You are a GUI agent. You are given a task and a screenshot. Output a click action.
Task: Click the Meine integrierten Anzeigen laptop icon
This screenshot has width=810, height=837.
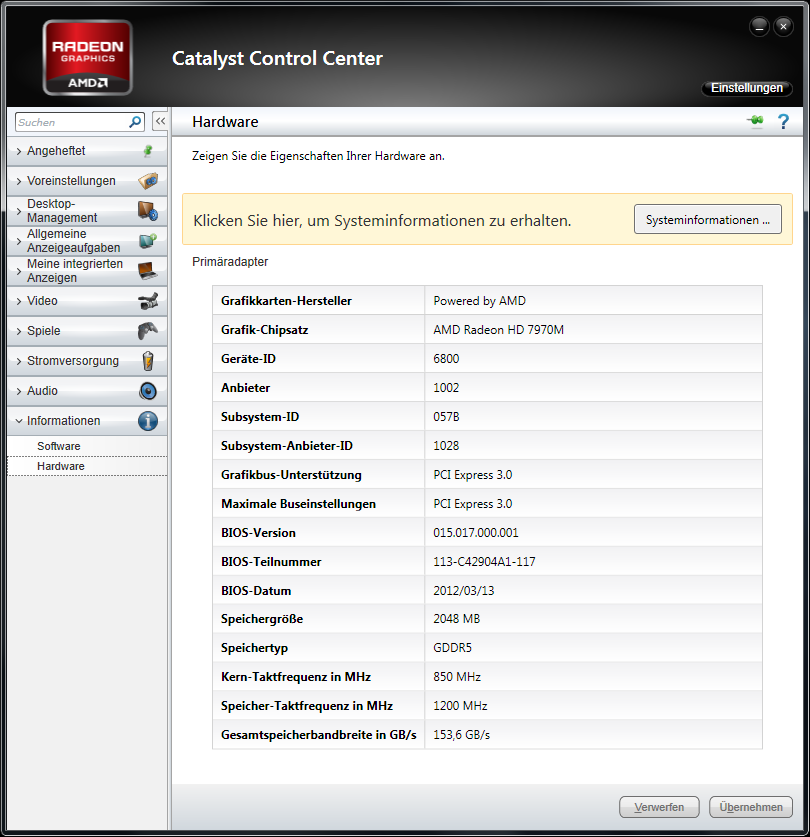148,271
